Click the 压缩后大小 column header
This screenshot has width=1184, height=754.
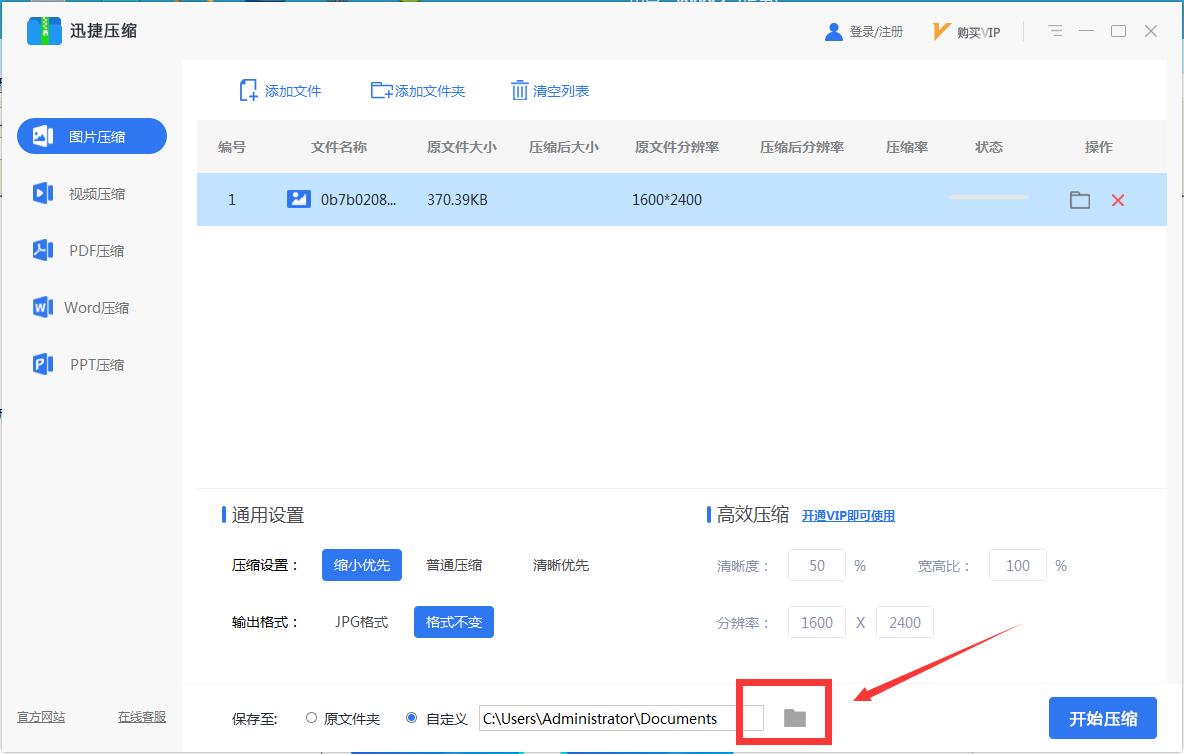click(x=563, y=147)
